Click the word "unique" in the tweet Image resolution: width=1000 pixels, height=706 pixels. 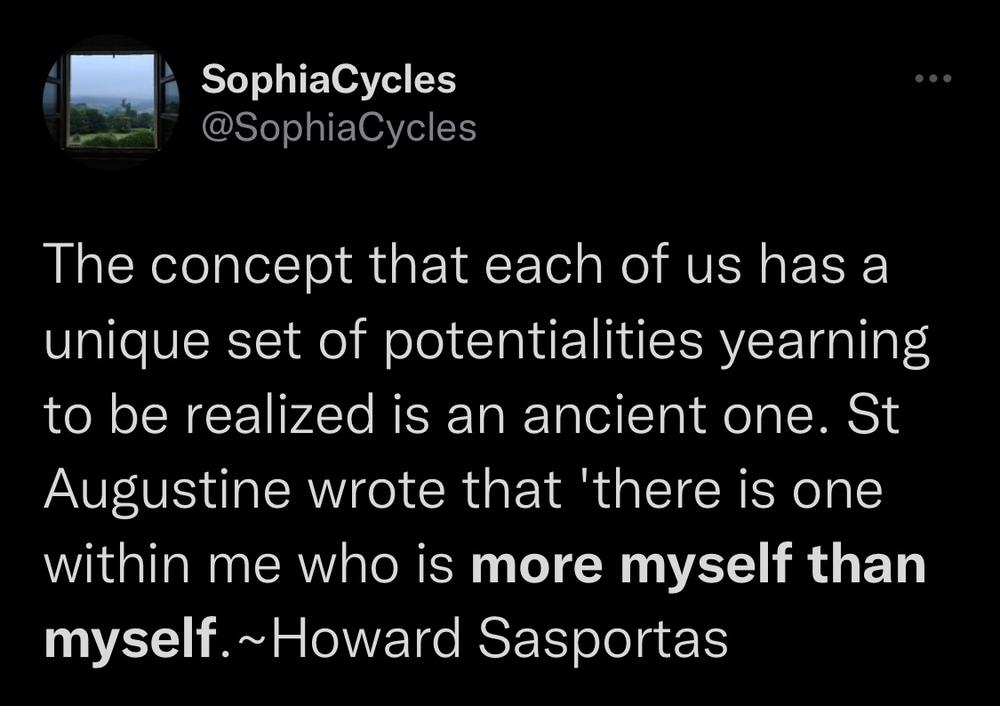(x=127, y=341)
